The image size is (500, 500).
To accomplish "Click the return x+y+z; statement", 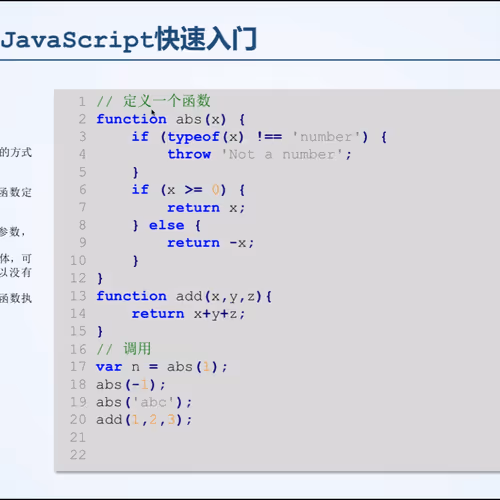I will [x=188, y=314].
